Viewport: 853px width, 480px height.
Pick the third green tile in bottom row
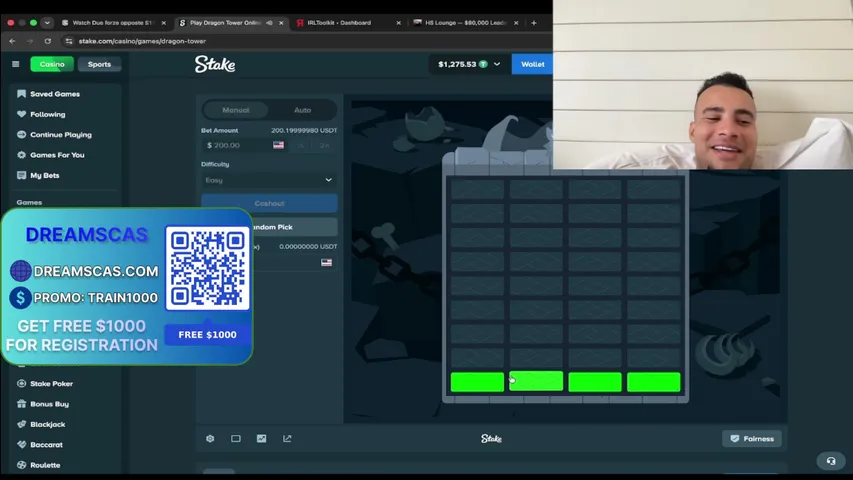tap(595, 382)
